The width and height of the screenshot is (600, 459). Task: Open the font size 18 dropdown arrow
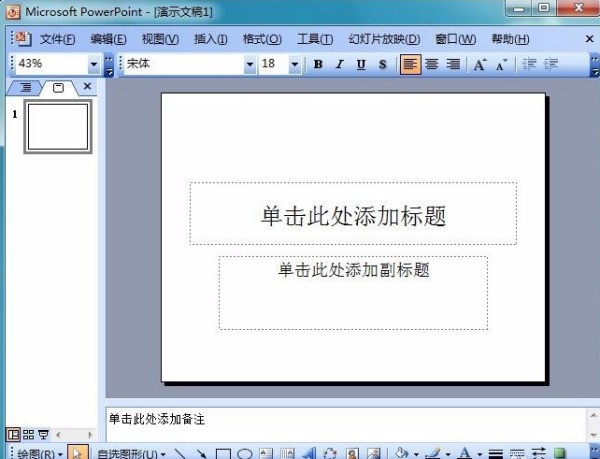[x=295, y=64]
